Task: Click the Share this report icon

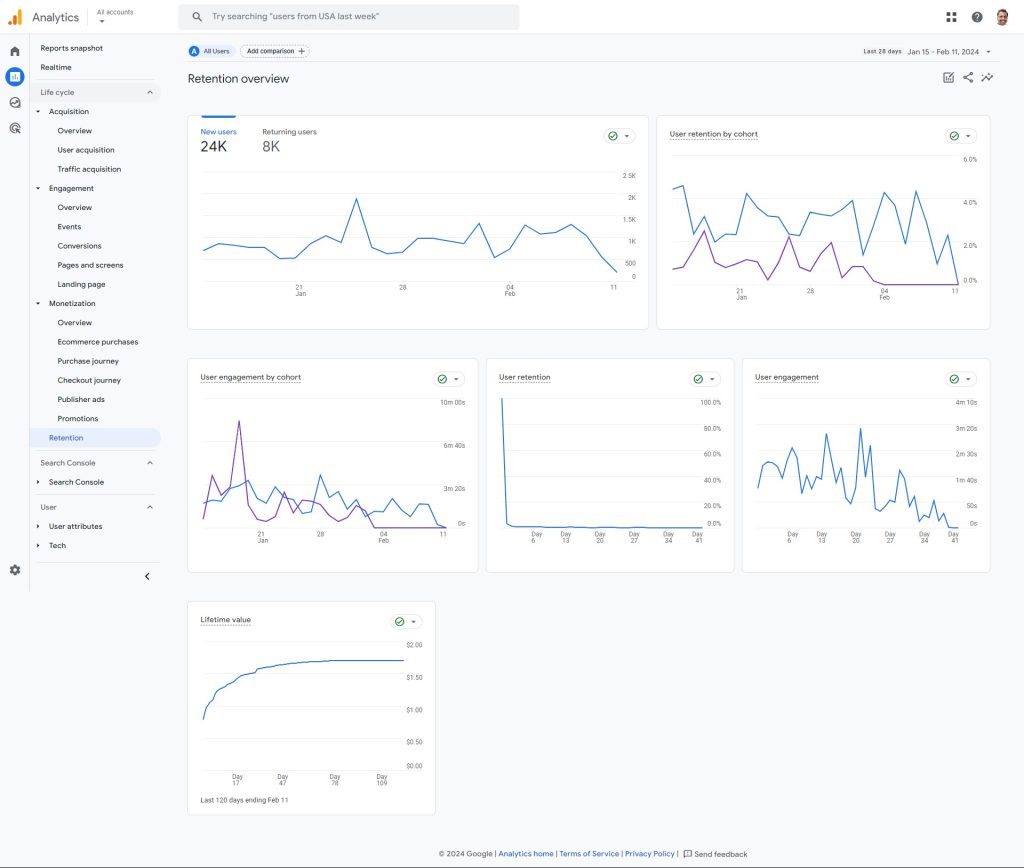Action: point(968,78)
